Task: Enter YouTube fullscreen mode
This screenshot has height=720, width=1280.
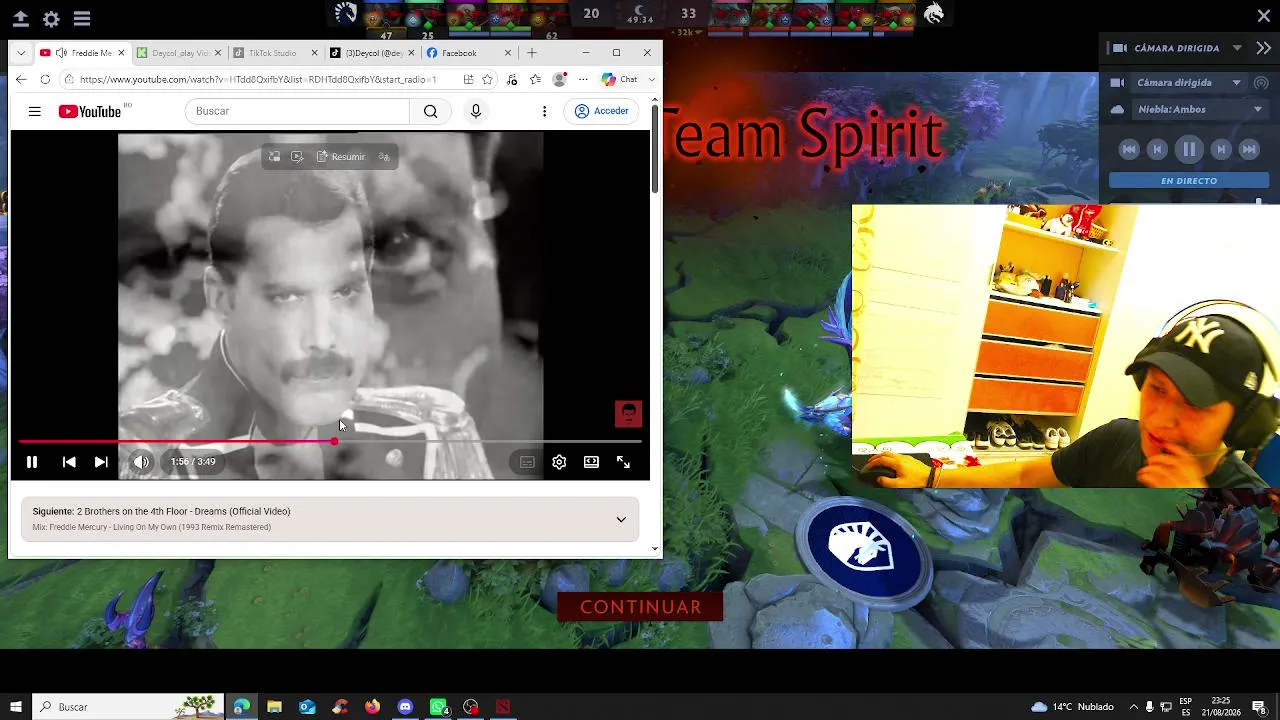Action: pos(623,462)
